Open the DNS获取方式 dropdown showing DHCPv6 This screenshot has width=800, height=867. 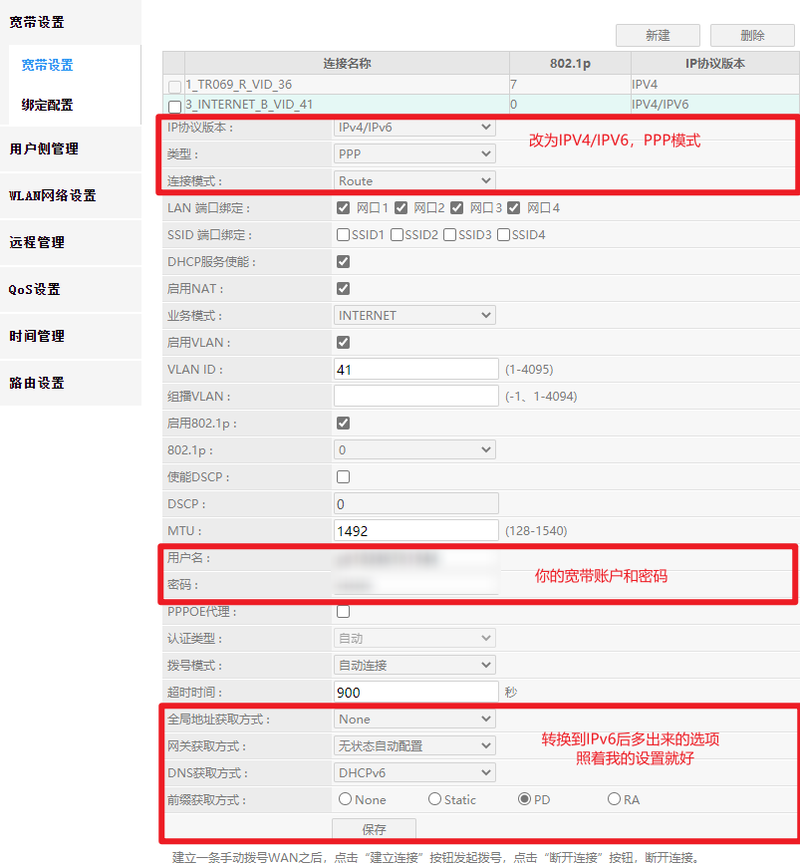click(x=414, y=772)
